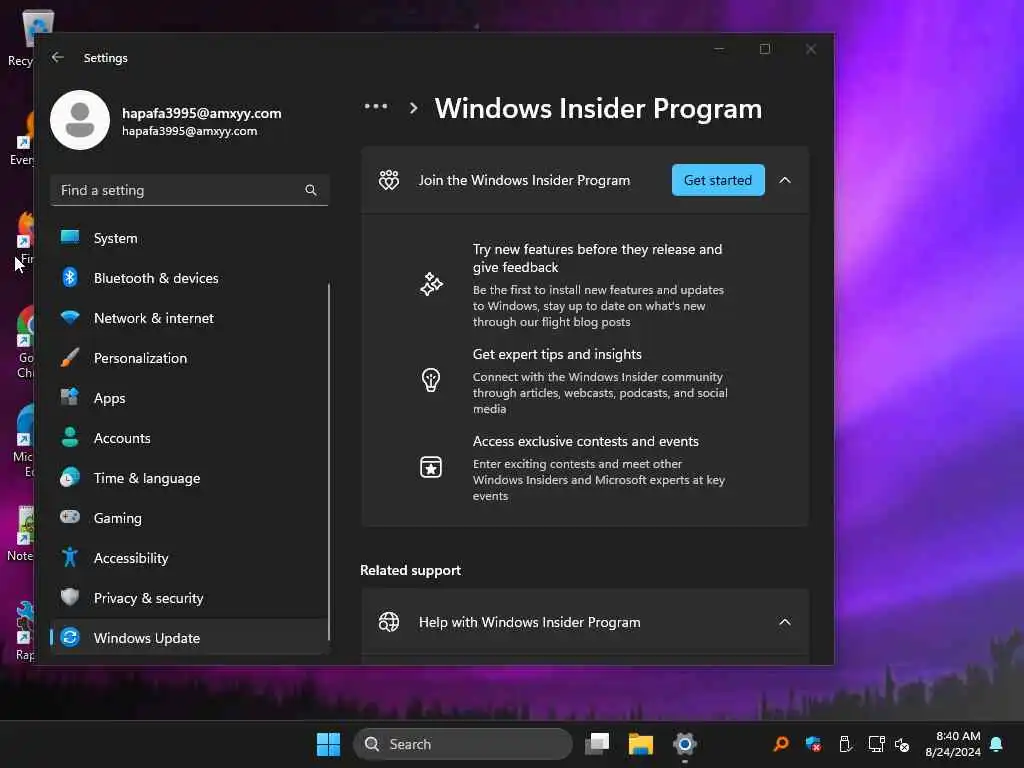Open Gaming settings

click(189, 518)
